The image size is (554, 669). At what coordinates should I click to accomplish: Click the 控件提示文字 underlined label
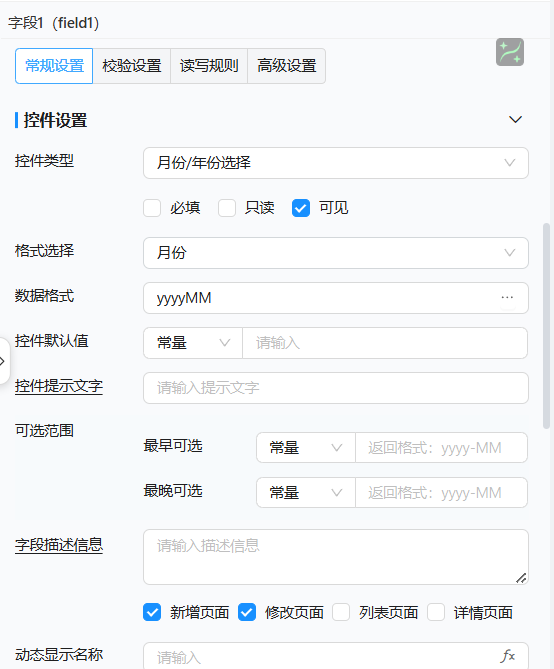(x=59, y=386)
